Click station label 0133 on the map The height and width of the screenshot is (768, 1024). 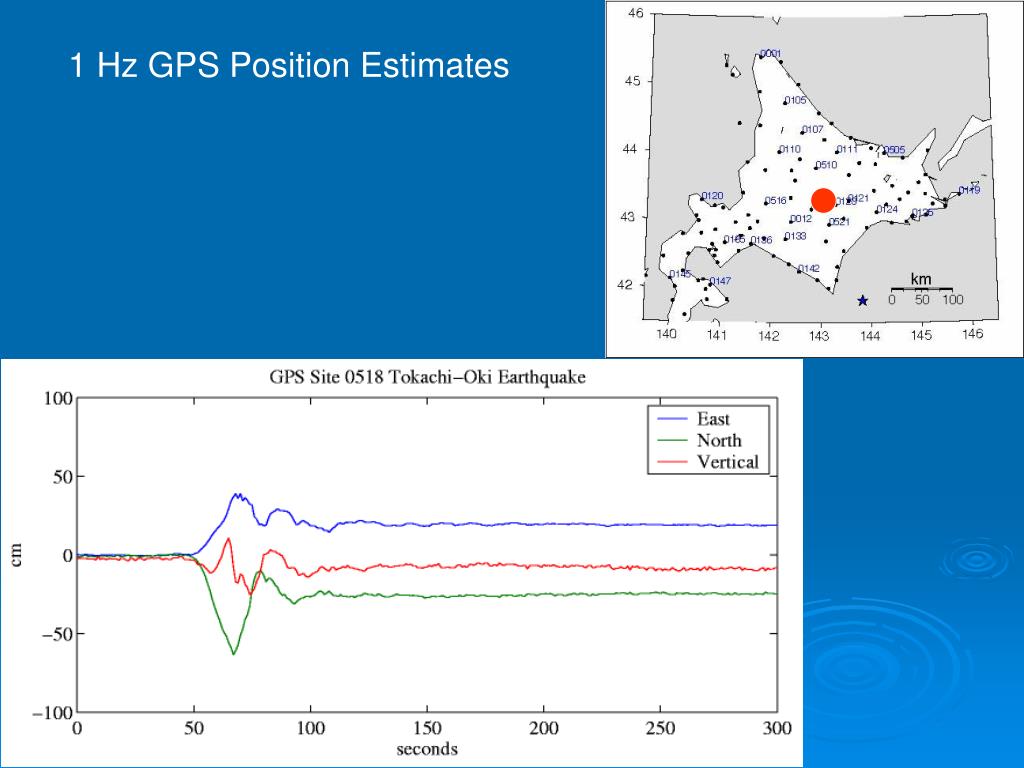coord(795,236)
